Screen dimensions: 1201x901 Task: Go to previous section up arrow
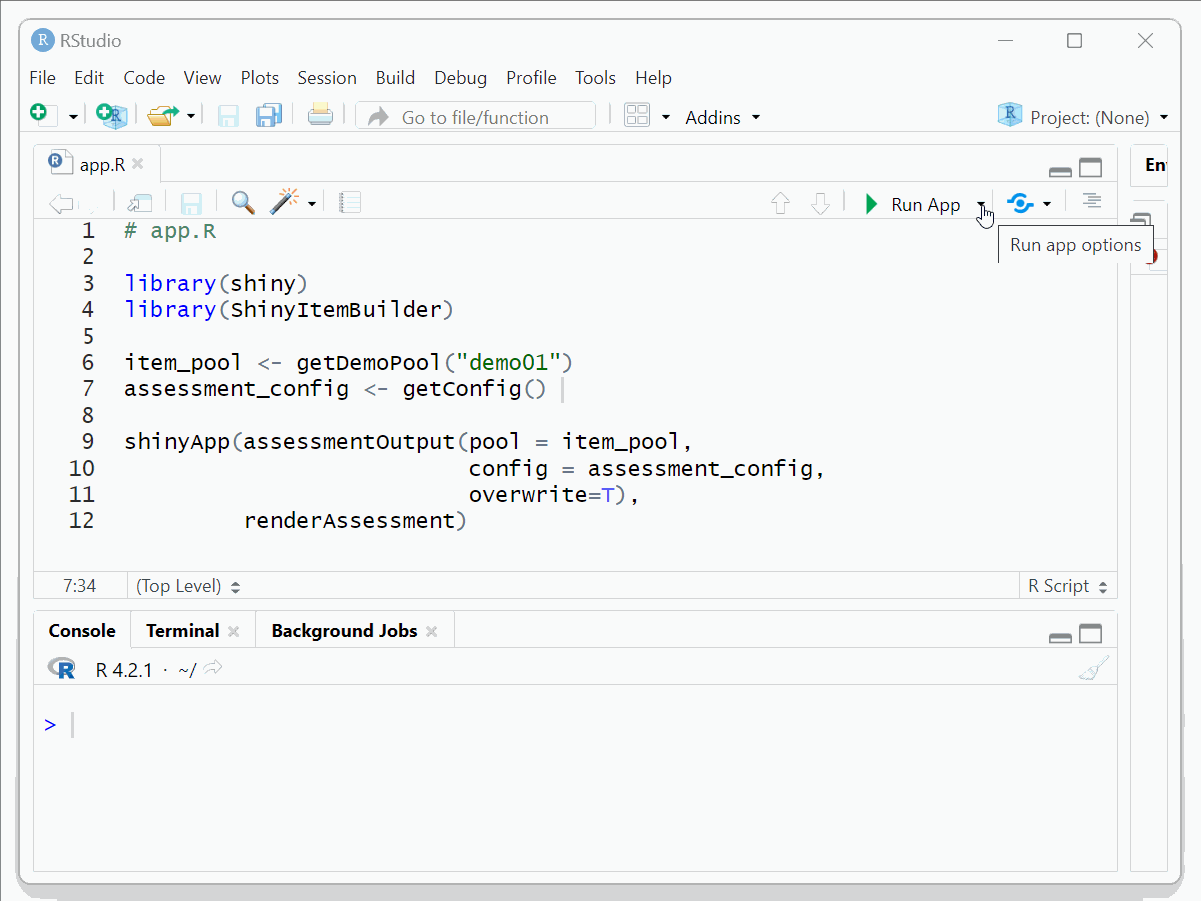[781, 203]
